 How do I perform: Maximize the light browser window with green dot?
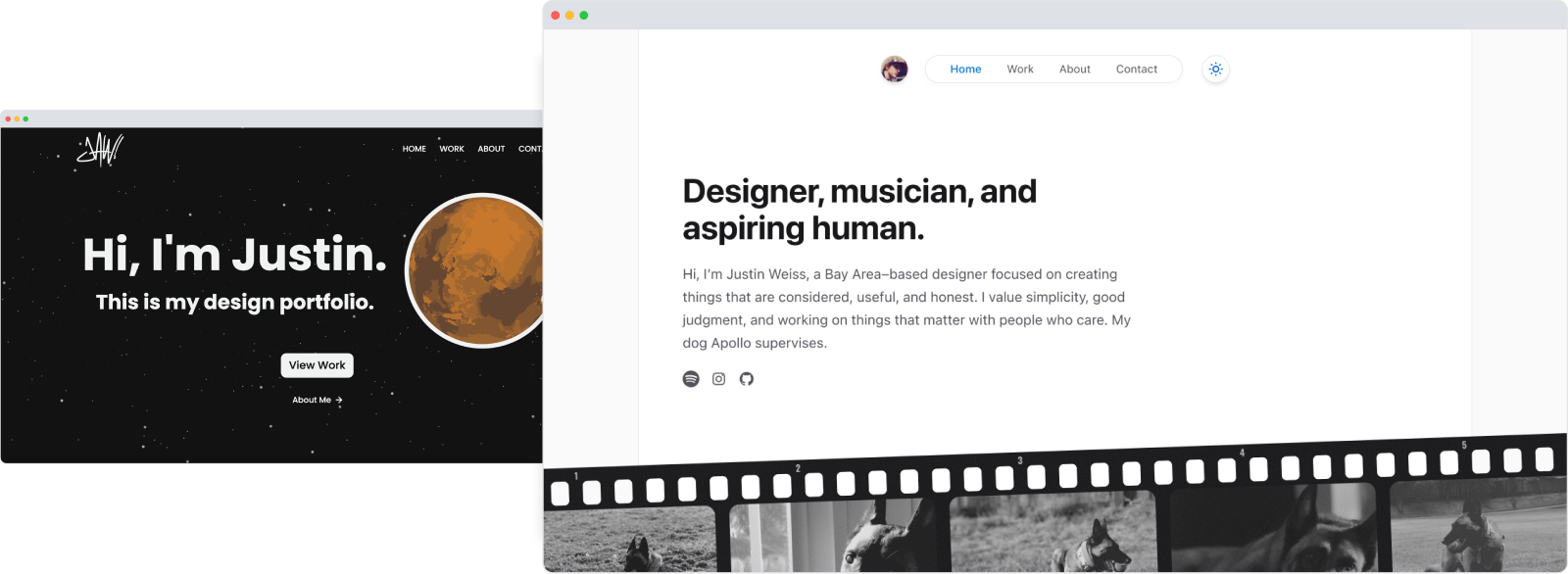tap(584, 16)
